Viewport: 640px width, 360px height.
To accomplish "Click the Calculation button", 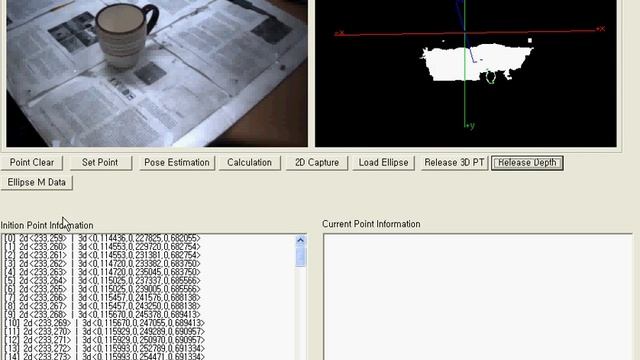I will [x=249, y=162].
